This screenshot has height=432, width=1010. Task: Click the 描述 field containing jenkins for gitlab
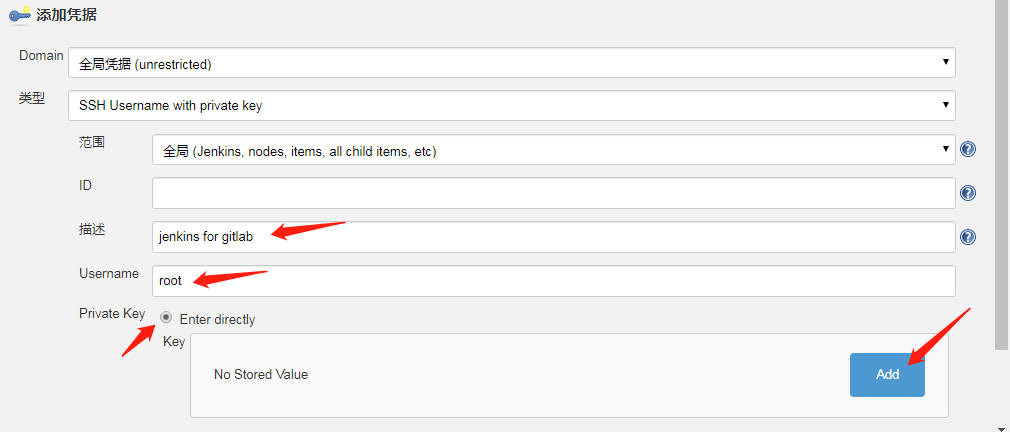(553, 237)
